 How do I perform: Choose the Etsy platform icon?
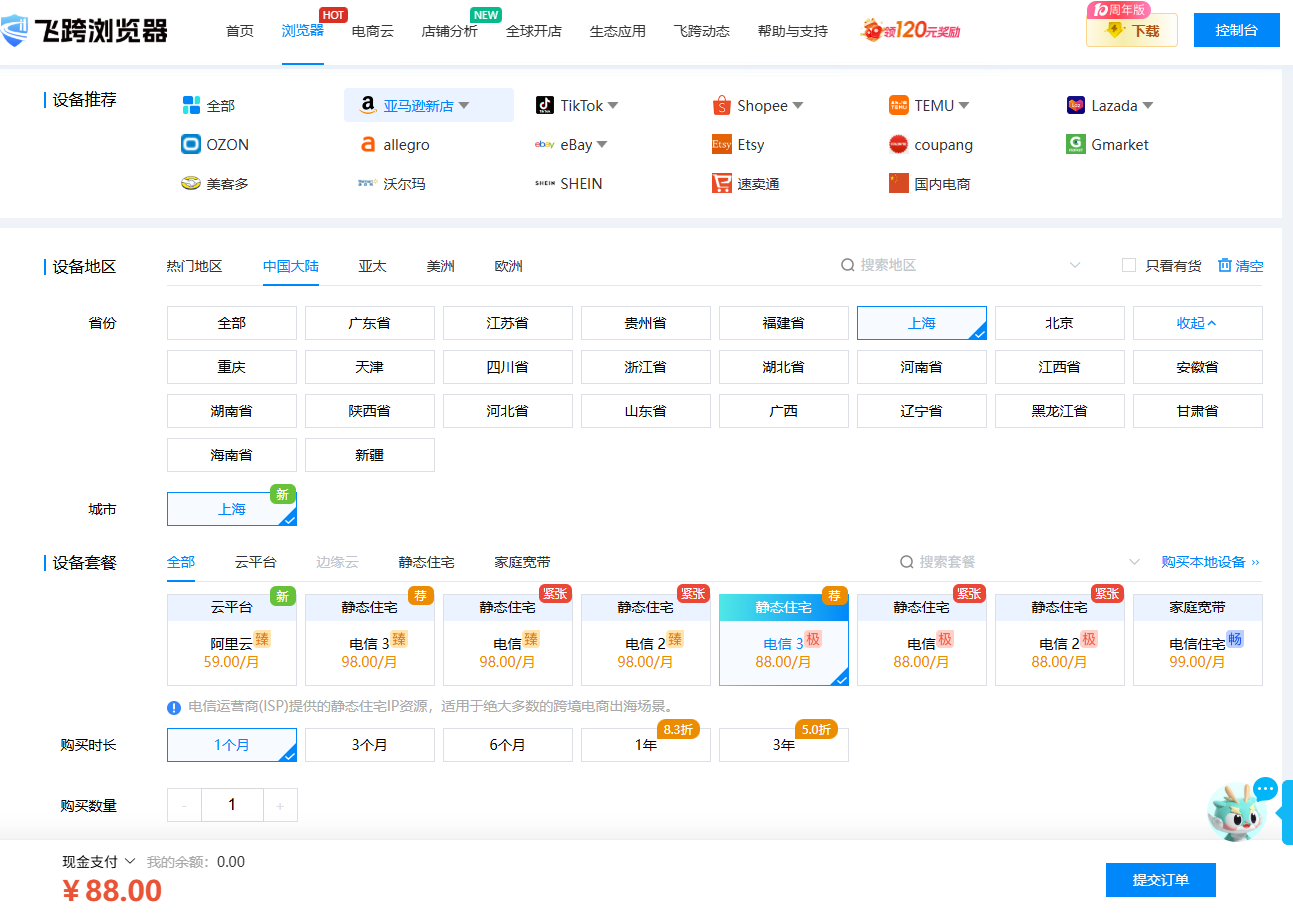[722, 144]
